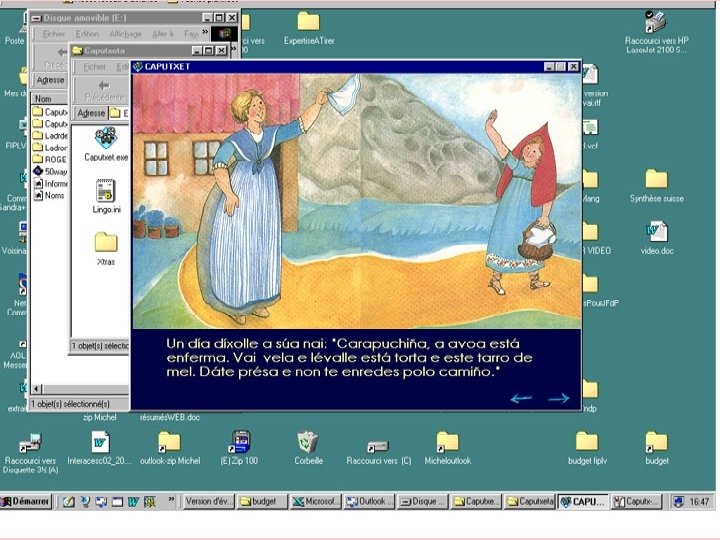Open the Edition menu in Disque amovible

[87, 34]
